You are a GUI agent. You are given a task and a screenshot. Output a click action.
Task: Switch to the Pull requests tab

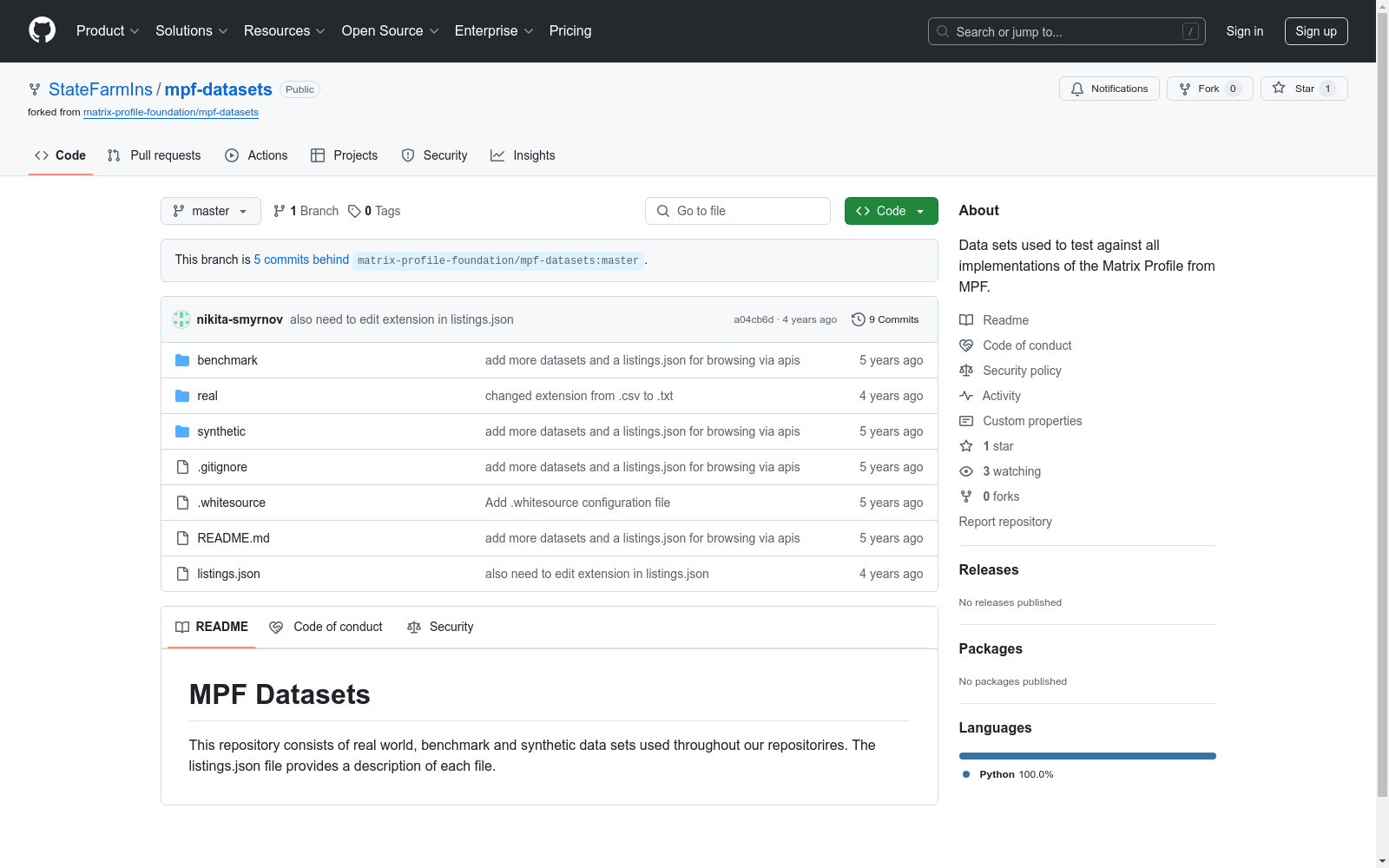pos(154,155)
